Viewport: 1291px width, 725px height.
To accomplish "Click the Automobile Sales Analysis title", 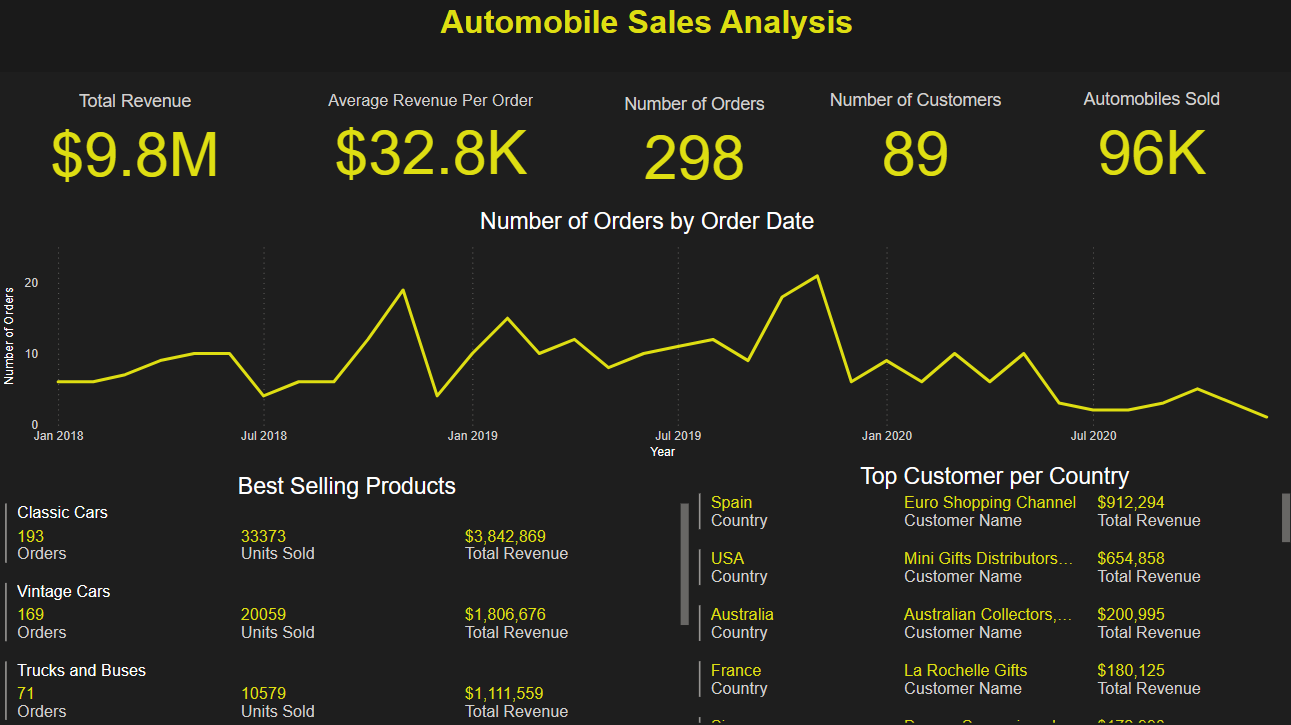I will click(646, 22).
